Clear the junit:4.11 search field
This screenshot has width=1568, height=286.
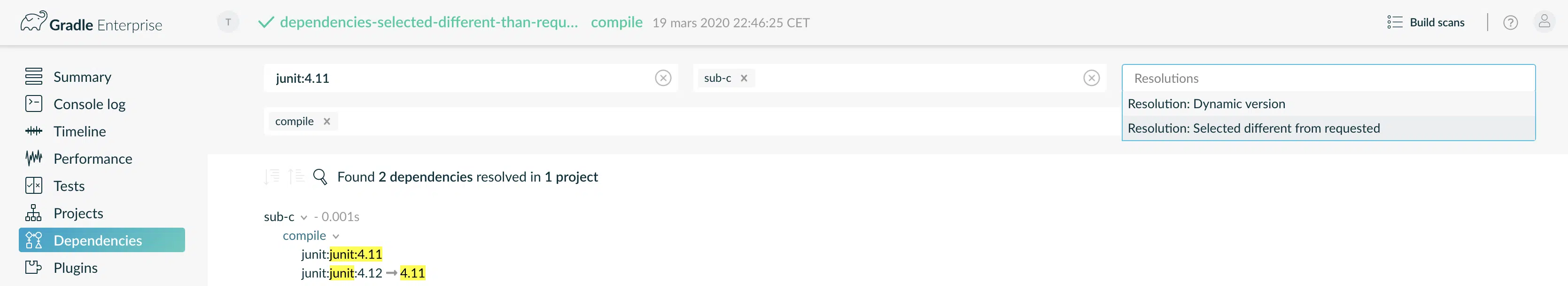point(663,78)
